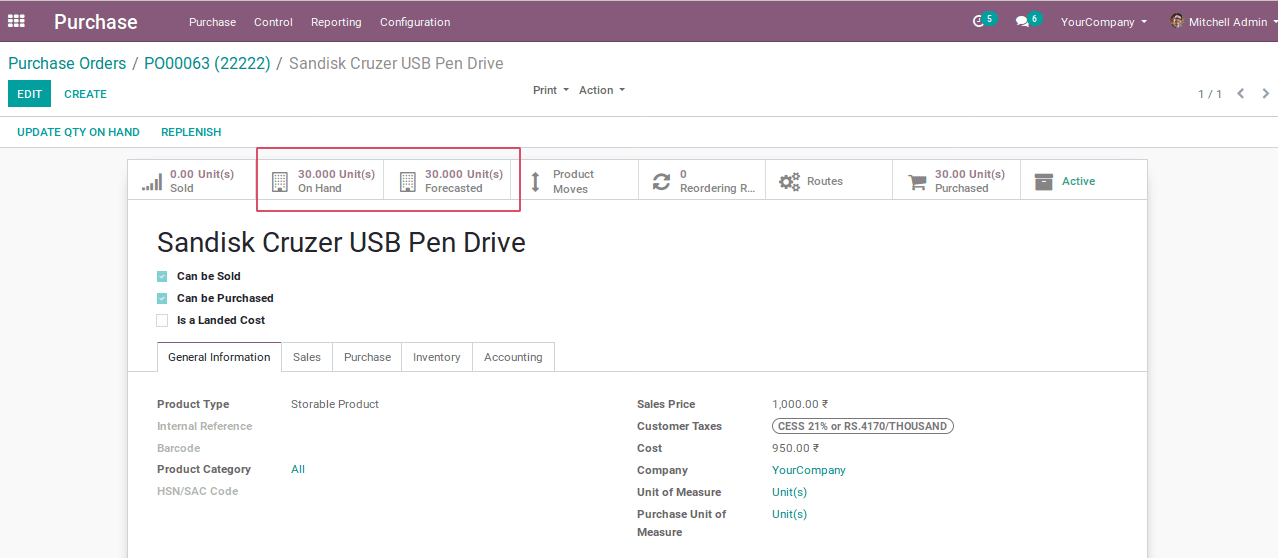Click the Sandisk Cruzer USB Pen Drive heading

[341, 242]
